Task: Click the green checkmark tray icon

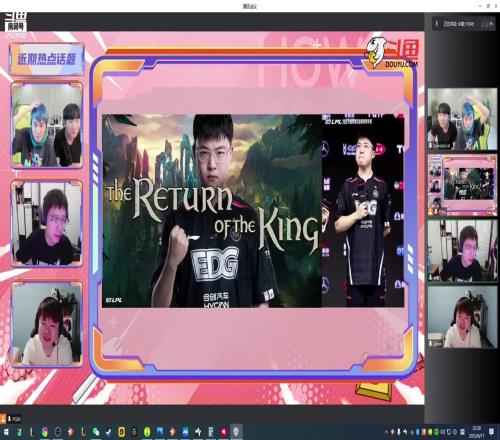Action: click(436, 432)
